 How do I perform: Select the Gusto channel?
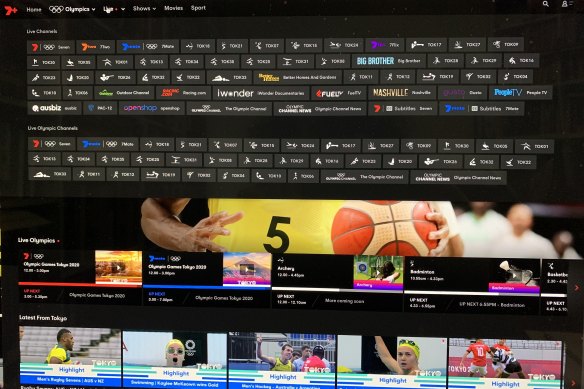(x=462, y=92)
